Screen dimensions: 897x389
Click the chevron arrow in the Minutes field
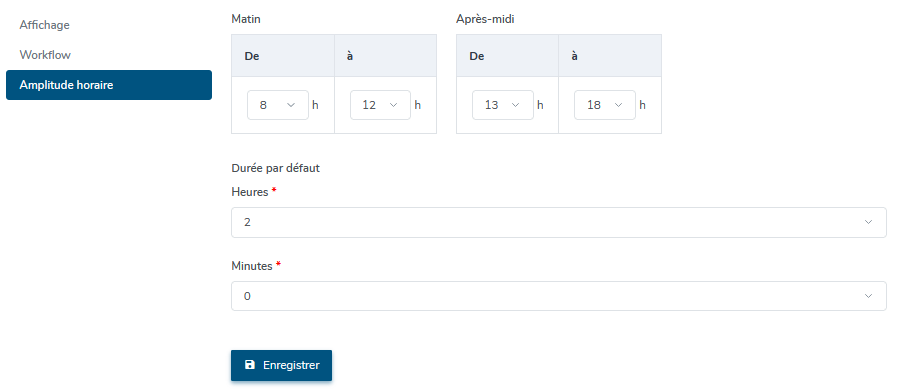pos(868,296)
